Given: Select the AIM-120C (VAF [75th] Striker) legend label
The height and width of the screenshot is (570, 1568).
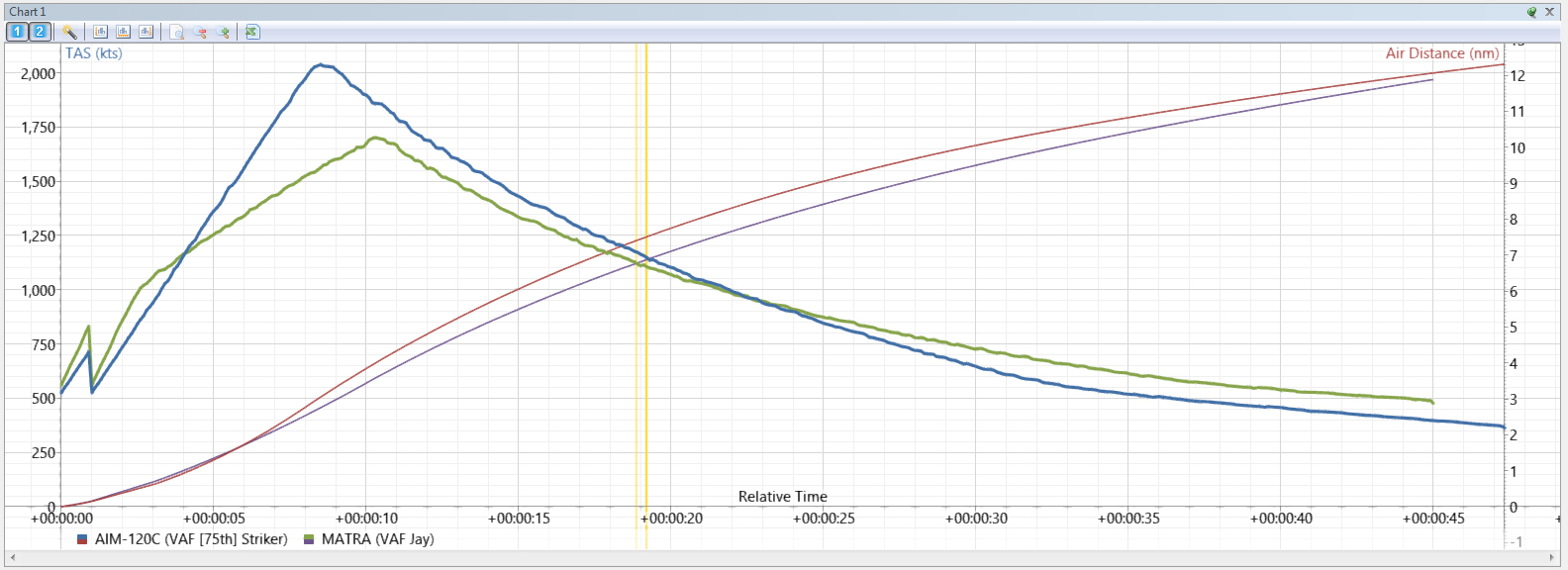Looking at the screenshot, I should tap(191, 539).
